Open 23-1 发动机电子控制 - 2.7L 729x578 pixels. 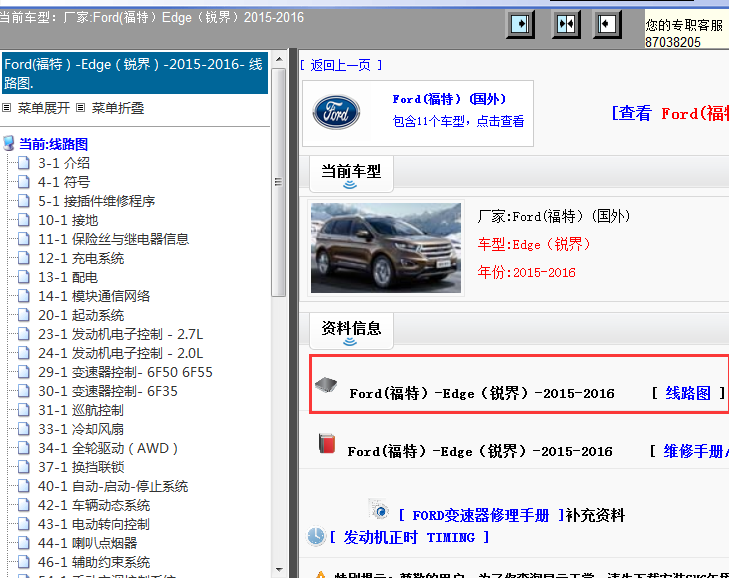click(x=120, y=334)
